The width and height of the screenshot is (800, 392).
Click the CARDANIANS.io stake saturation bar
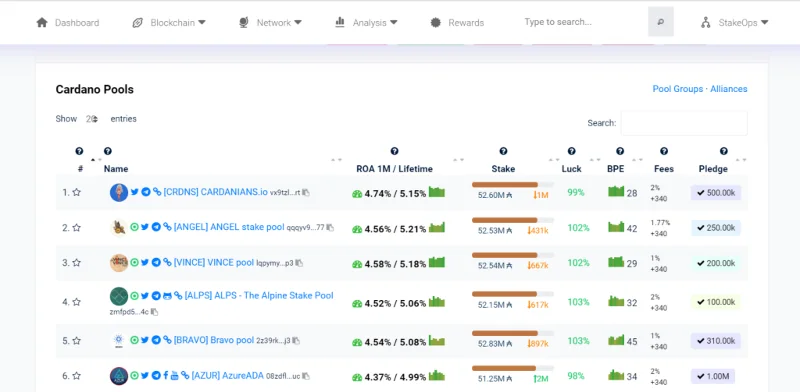[513, 184]
